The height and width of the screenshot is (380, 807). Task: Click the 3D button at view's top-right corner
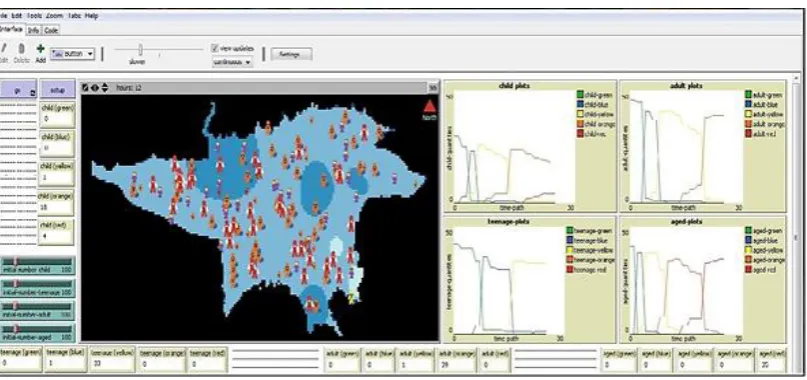(x=433, y=88)
